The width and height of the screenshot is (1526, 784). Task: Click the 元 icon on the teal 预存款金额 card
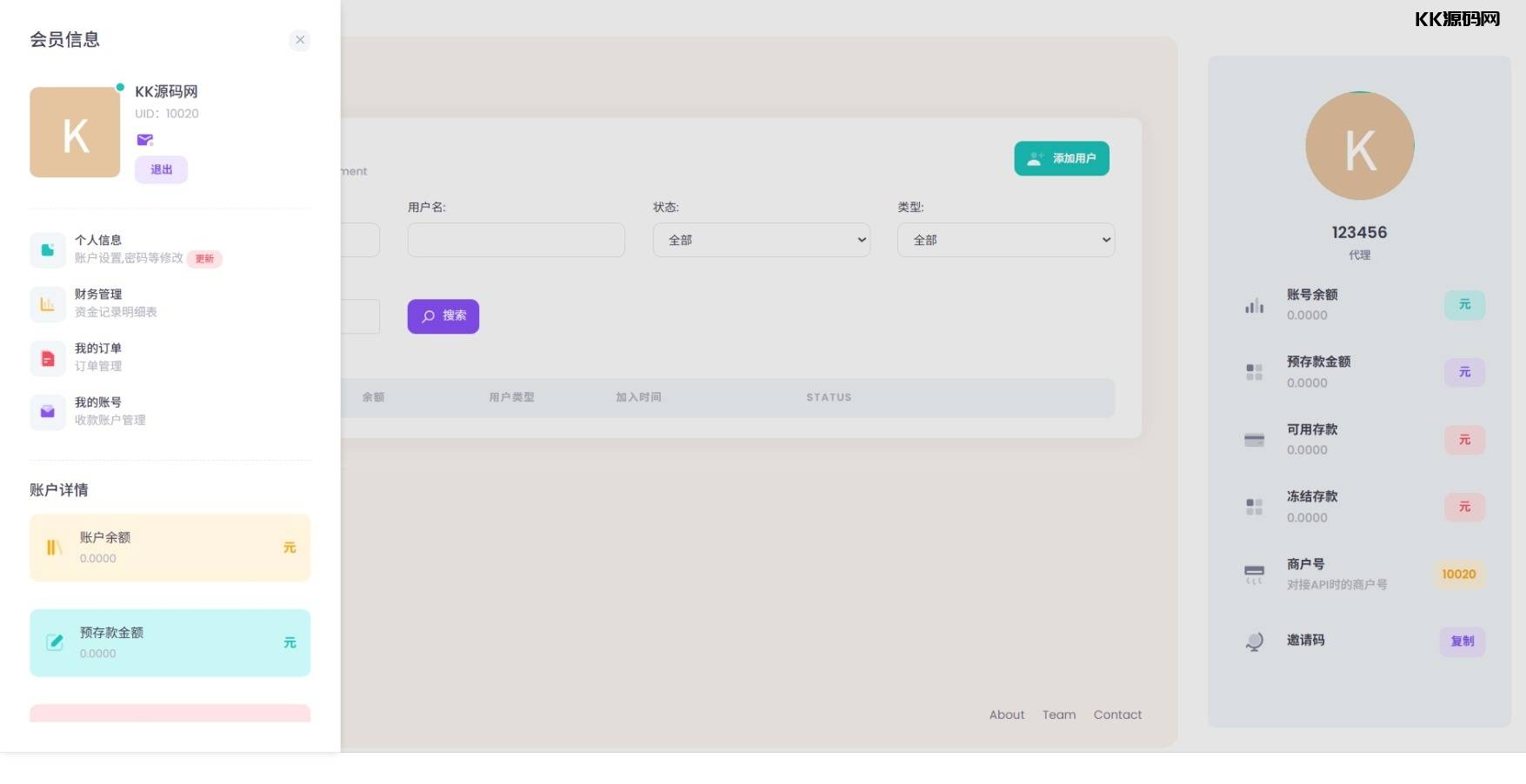point(290,642)
